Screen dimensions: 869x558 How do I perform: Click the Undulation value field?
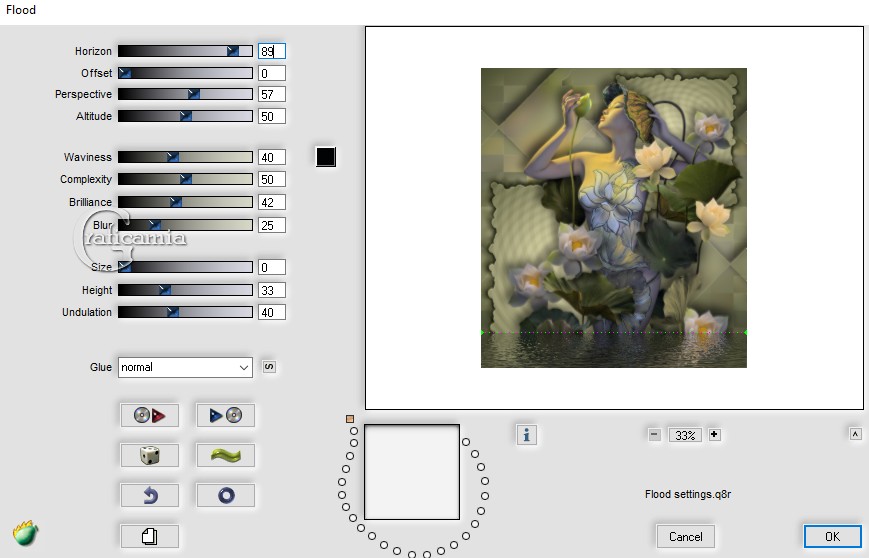[272, 312]
